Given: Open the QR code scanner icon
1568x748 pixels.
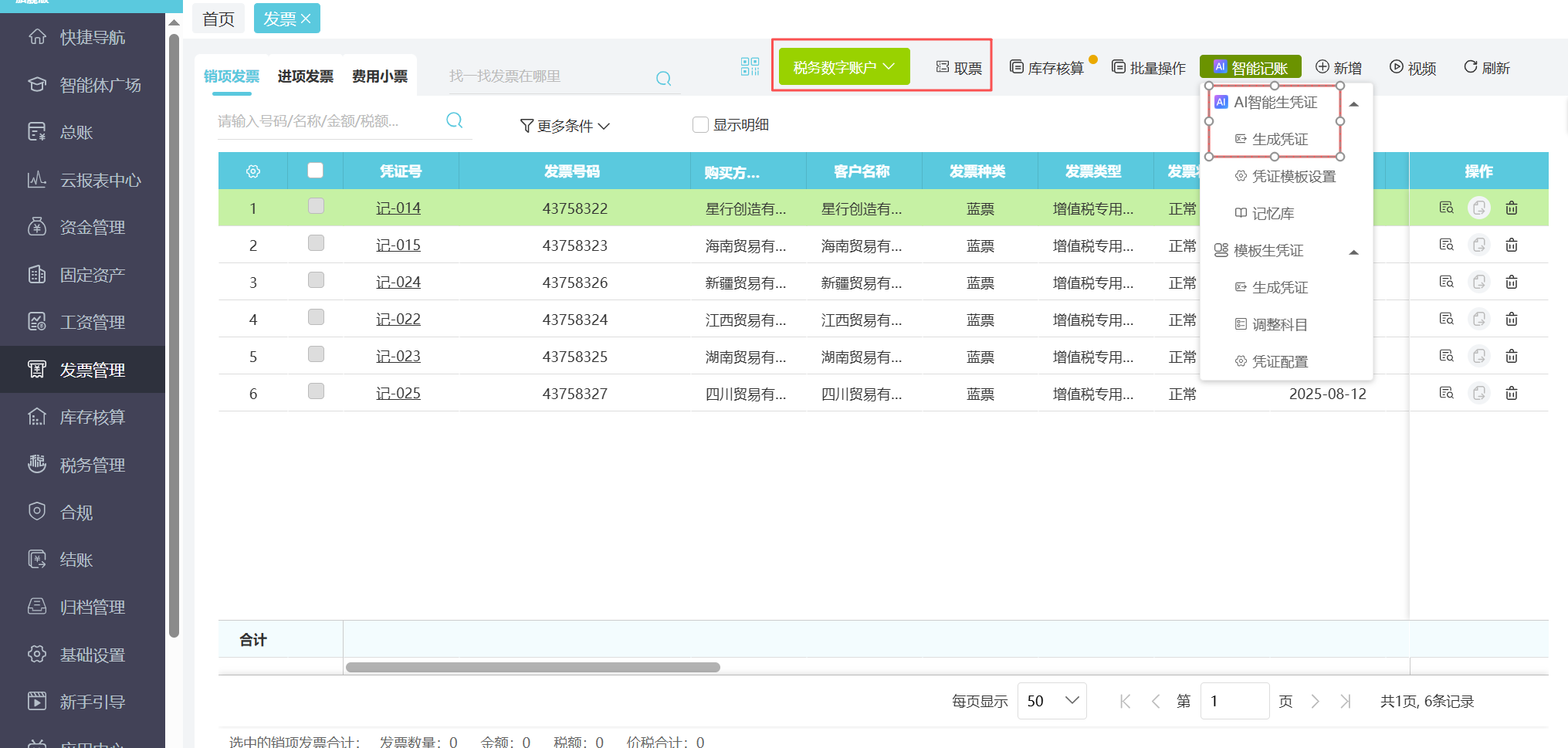Looking at the screenshot, I should coord(750,66).
